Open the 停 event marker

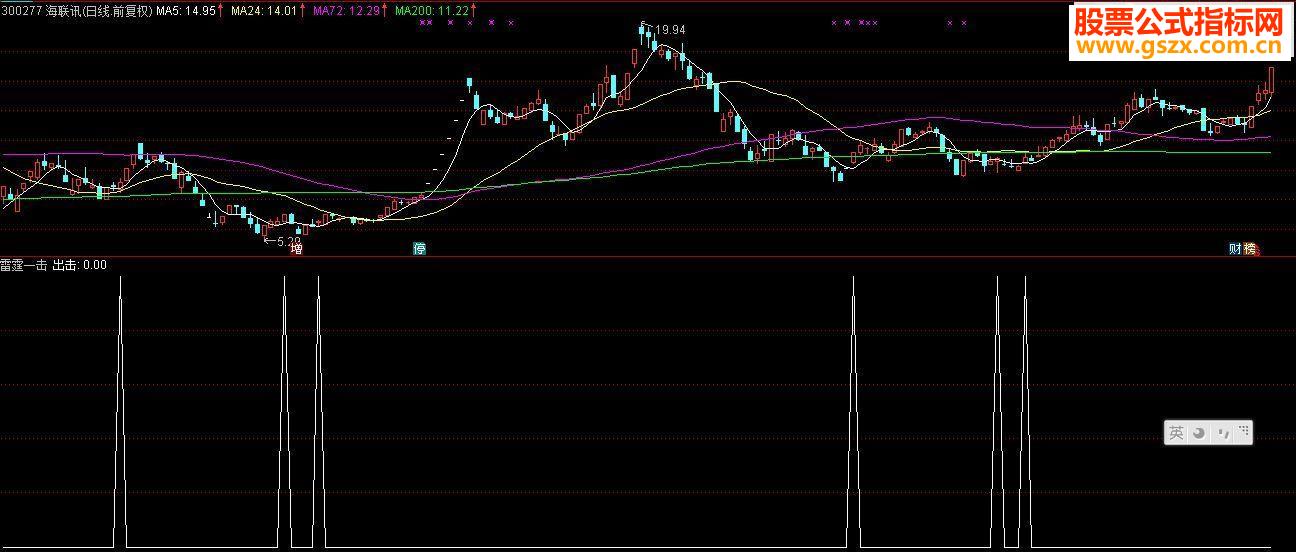point(420,249)
